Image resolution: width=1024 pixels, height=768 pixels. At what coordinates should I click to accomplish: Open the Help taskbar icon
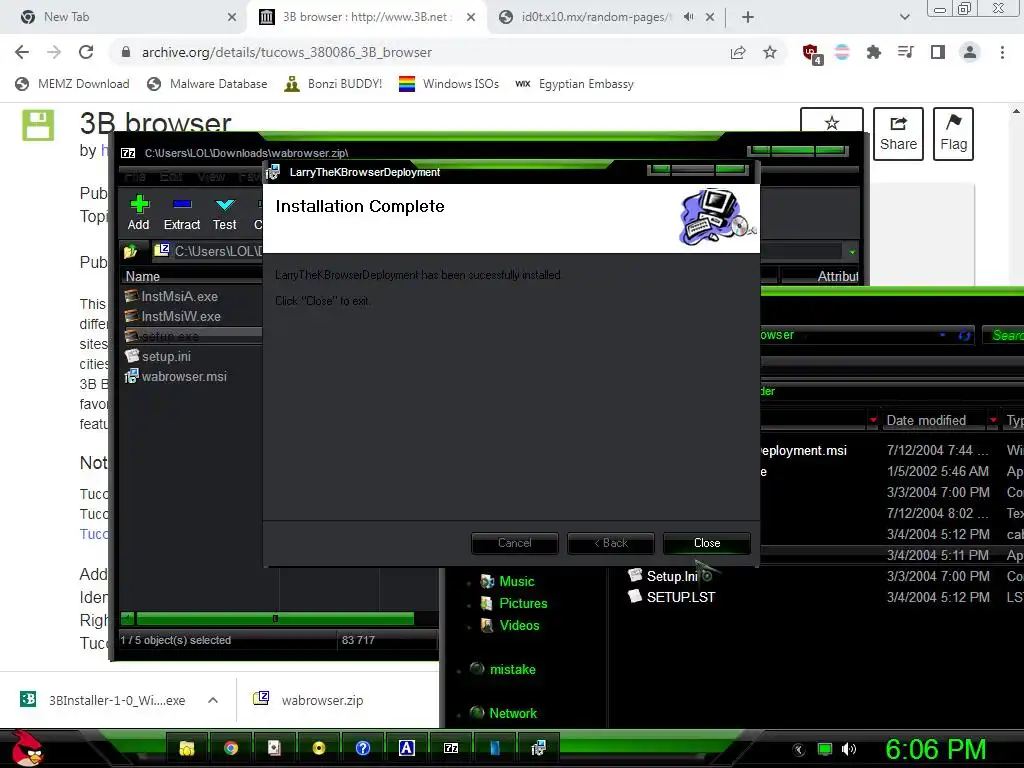point(362,748)
